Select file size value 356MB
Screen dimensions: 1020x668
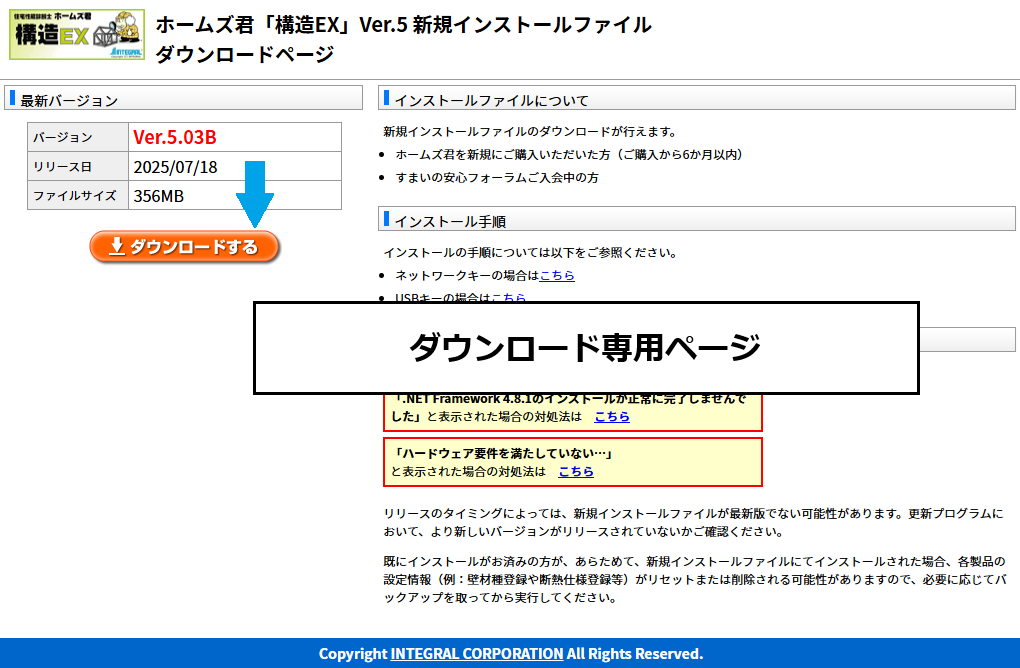[159, 196]
